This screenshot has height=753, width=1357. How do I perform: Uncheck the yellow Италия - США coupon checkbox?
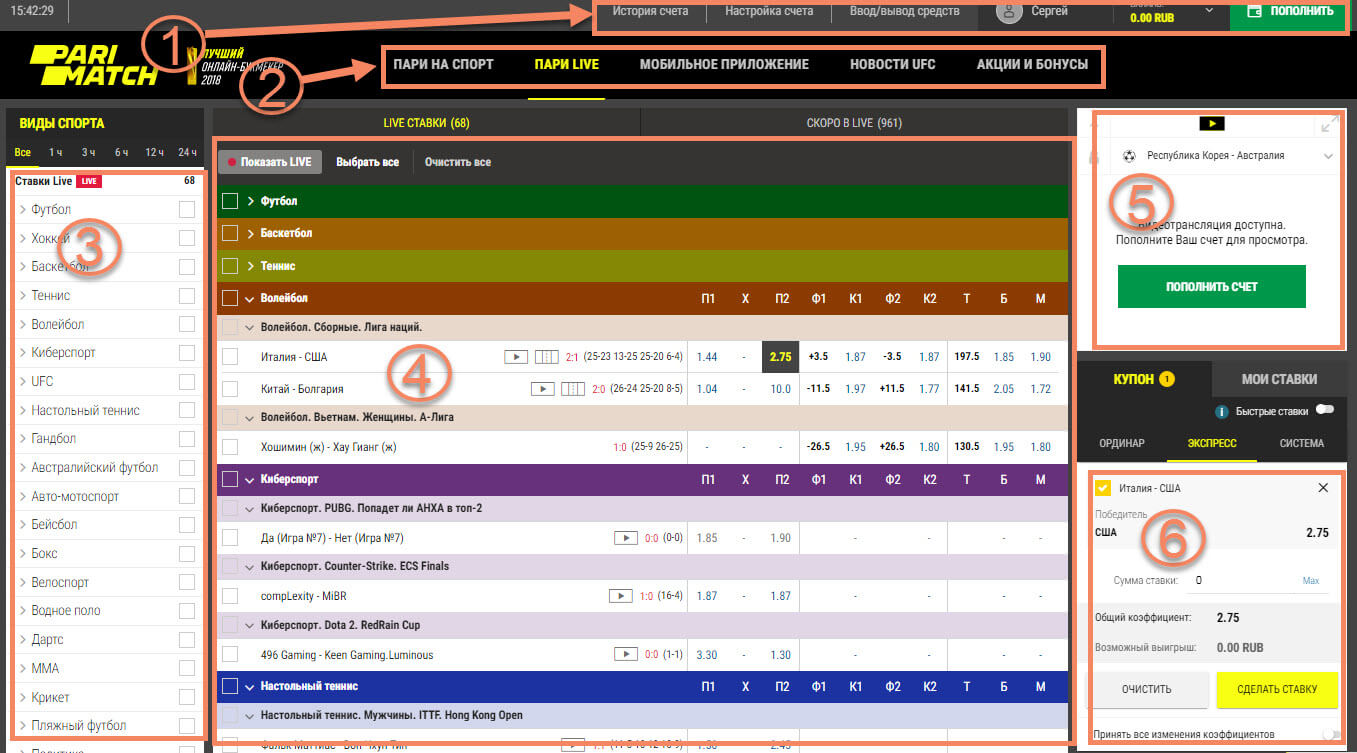point(1104,488)
